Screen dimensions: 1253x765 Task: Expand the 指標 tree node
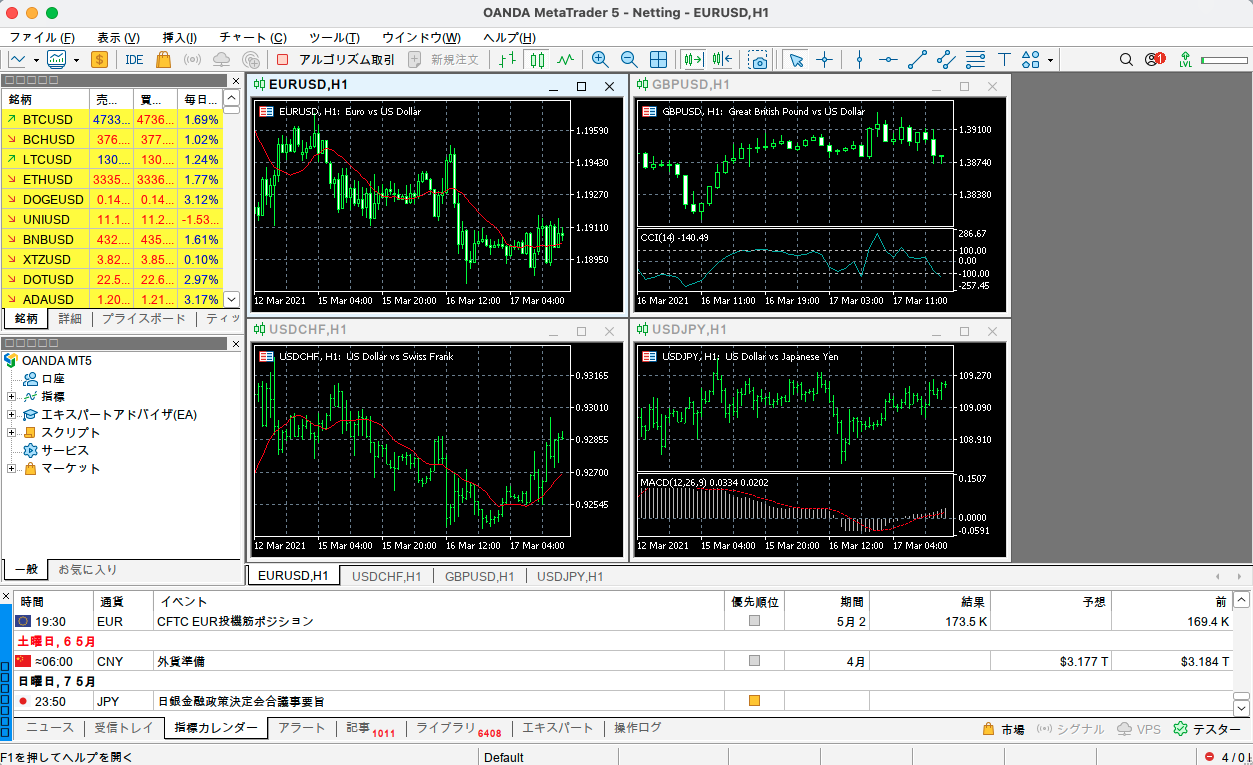11,397
